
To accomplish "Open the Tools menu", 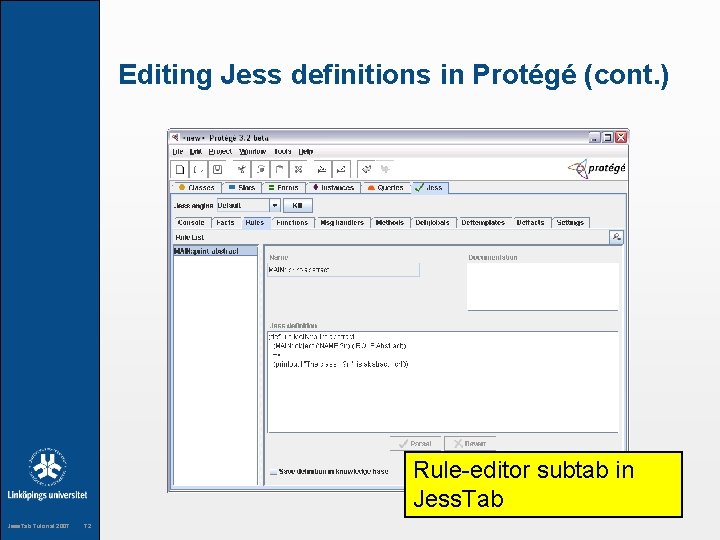I will click(283, 151).
